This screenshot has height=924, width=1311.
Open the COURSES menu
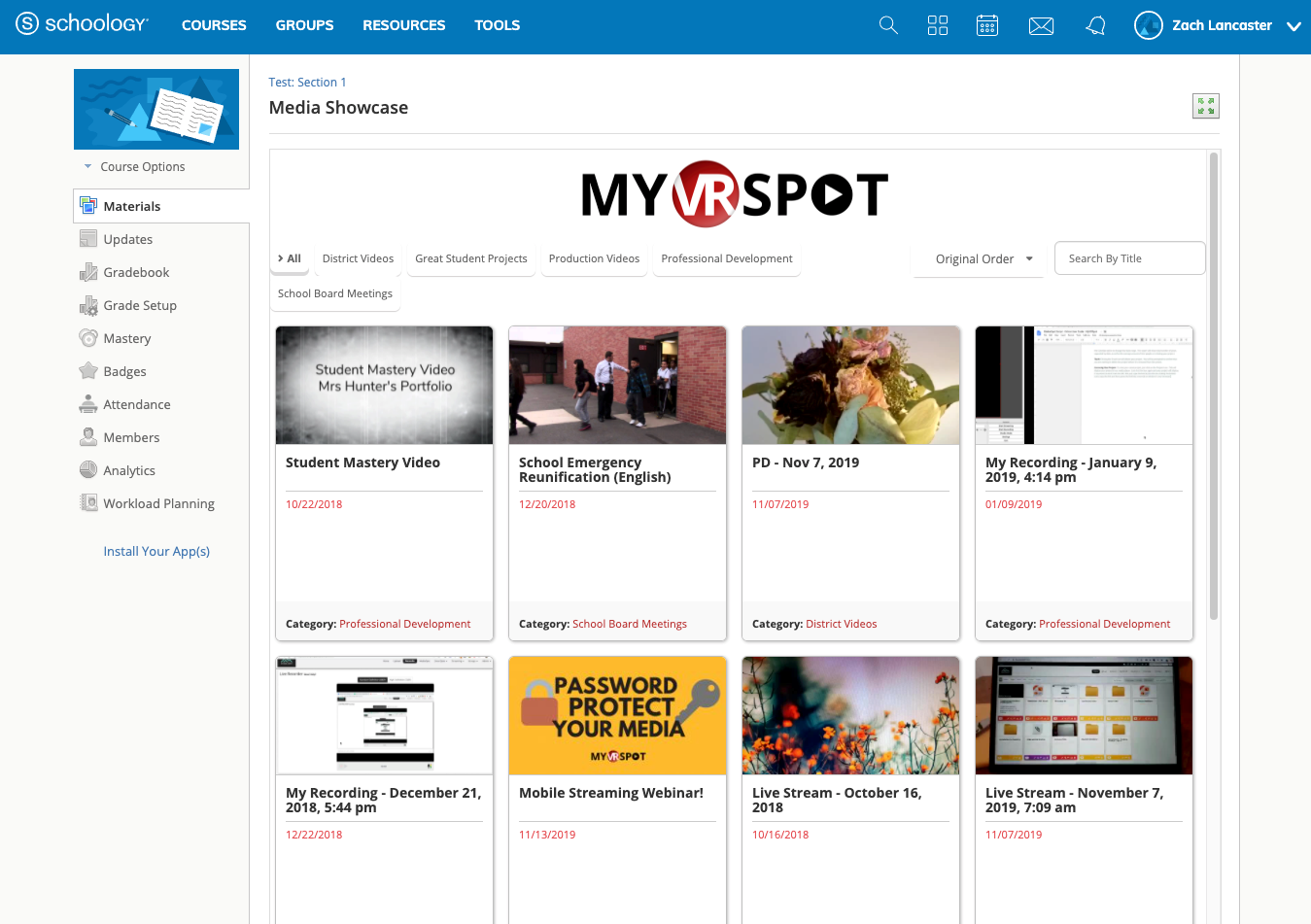(x=214, y=25)
